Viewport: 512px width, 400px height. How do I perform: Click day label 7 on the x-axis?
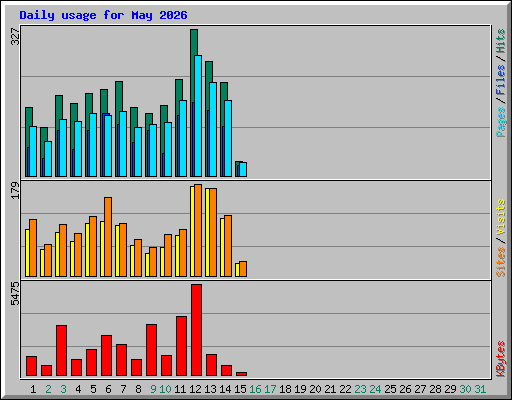123,389
